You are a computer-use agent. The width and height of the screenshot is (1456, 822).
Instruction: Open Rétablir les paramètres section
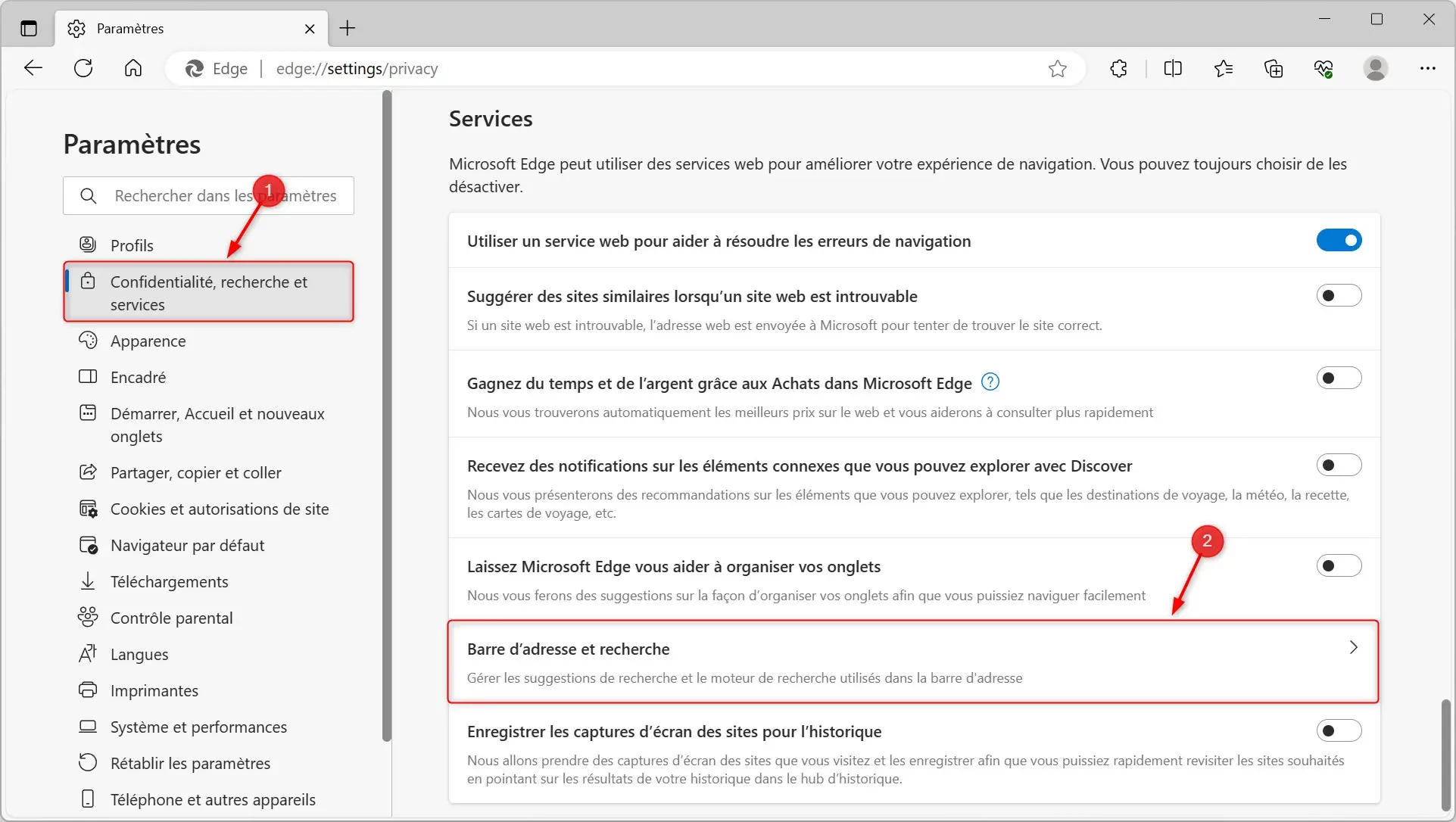[208, 763]
